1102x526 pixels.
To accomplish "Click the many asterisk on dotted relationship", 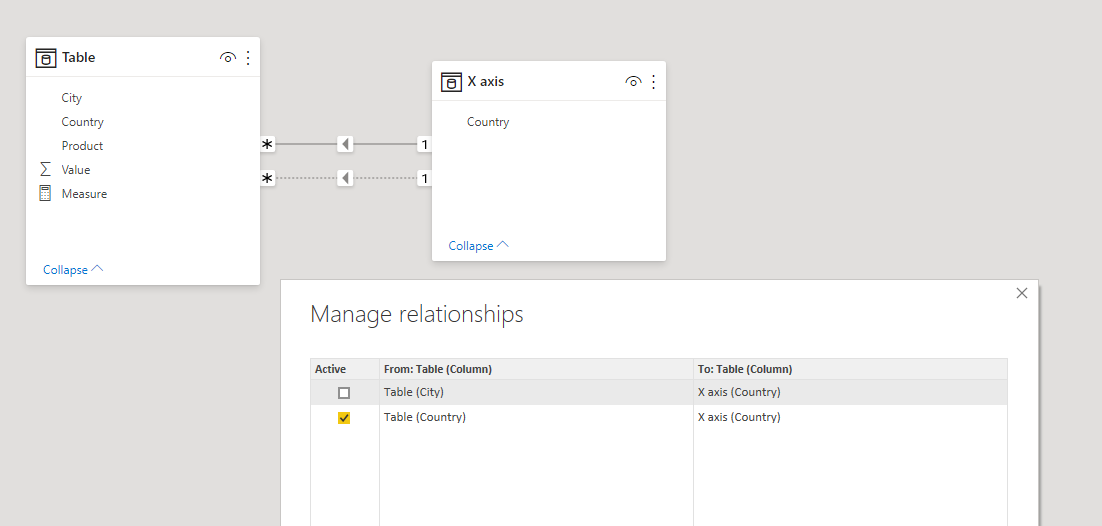I will pyautogui.click(x=268, y=178).
